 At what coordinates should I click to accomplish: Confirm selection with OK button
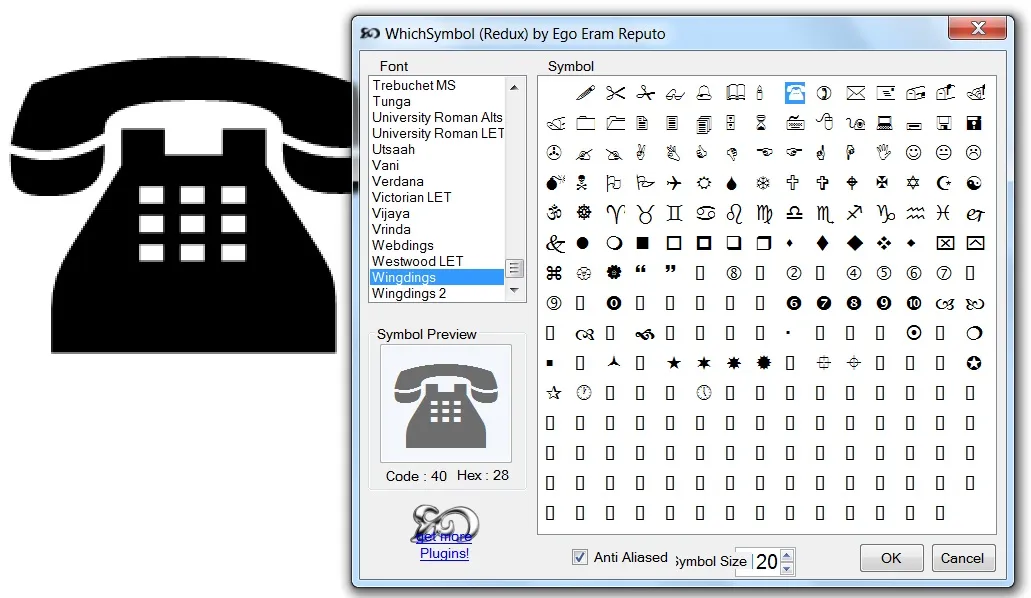pos(891,558)
